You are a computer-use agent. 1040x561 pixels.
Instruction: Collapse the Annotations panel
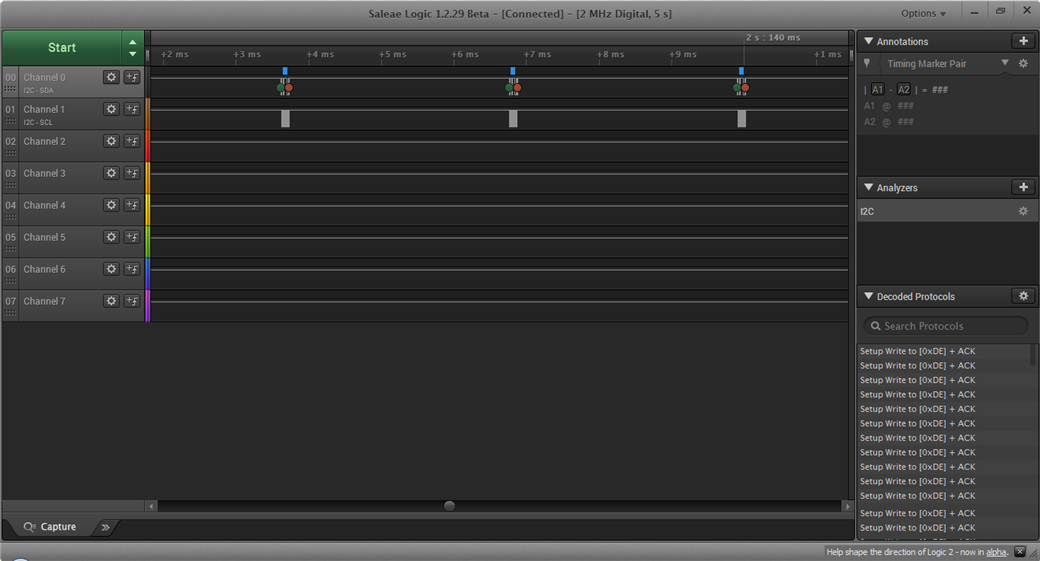pos(868,41)
